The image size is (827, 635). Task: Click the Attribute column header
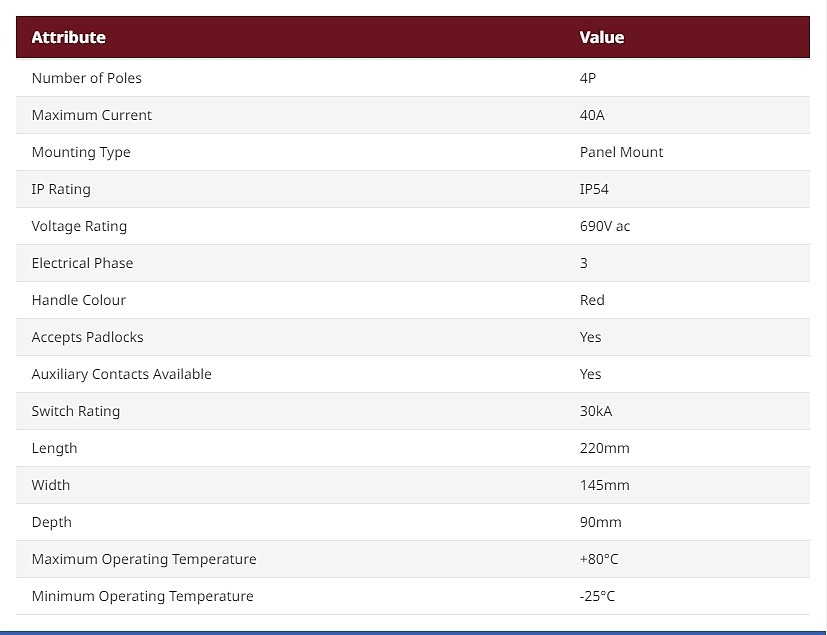click(69, 37)
